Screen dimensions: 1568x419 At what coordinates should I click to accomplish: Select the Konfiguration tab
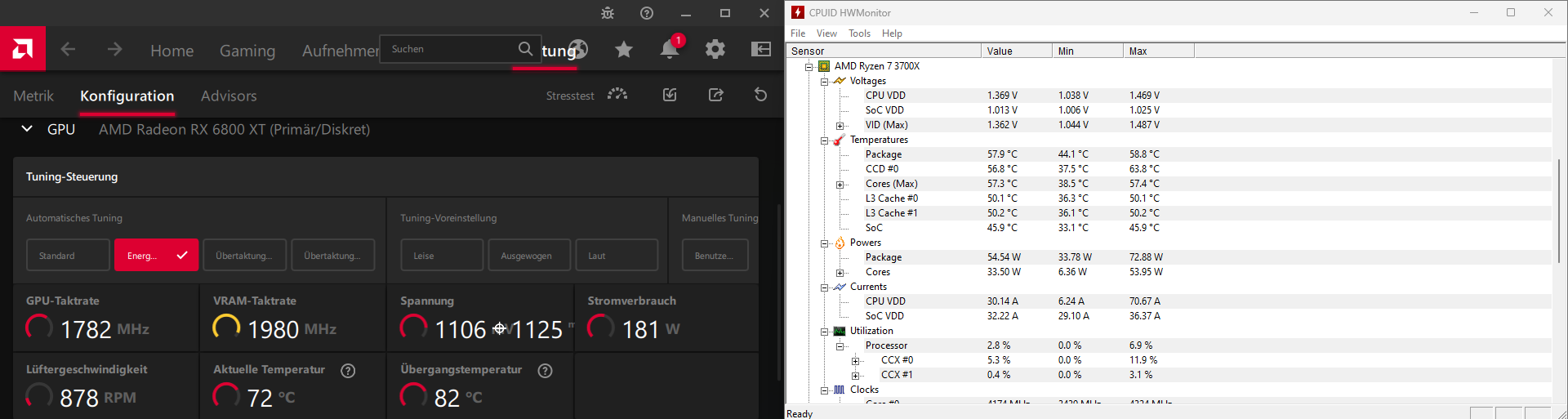click(127, 96)
